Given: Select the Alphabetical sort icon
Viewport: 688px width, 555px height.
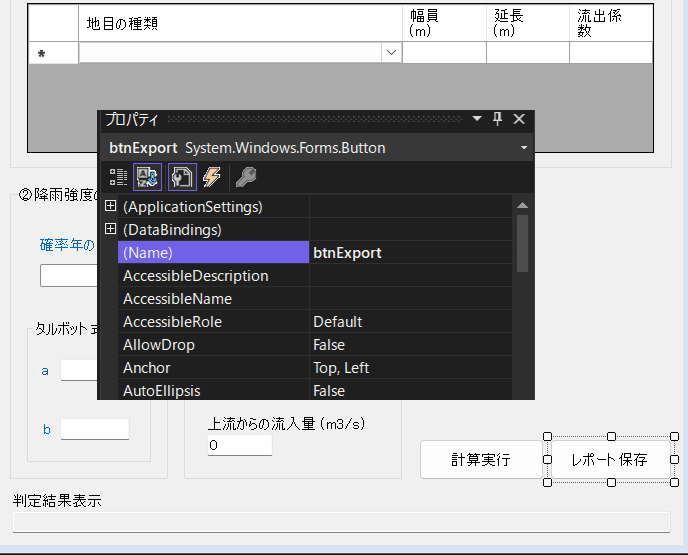Looking at the screenshot, I should click(x=148, y=177).
